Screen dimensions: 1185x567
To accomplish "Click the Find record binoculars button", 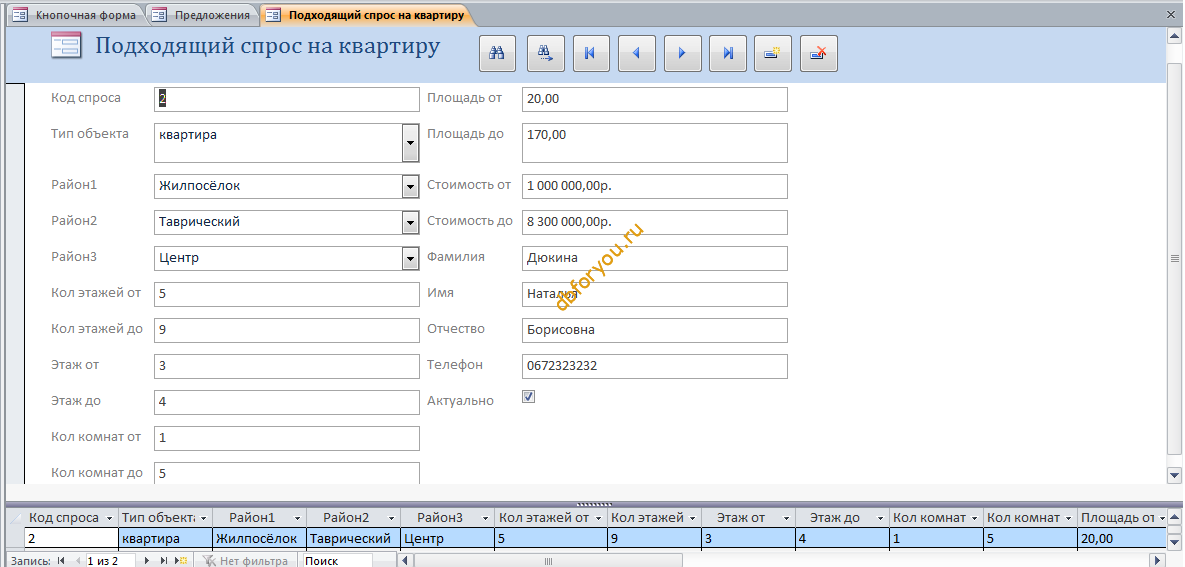I will click(x=497, y=53).
